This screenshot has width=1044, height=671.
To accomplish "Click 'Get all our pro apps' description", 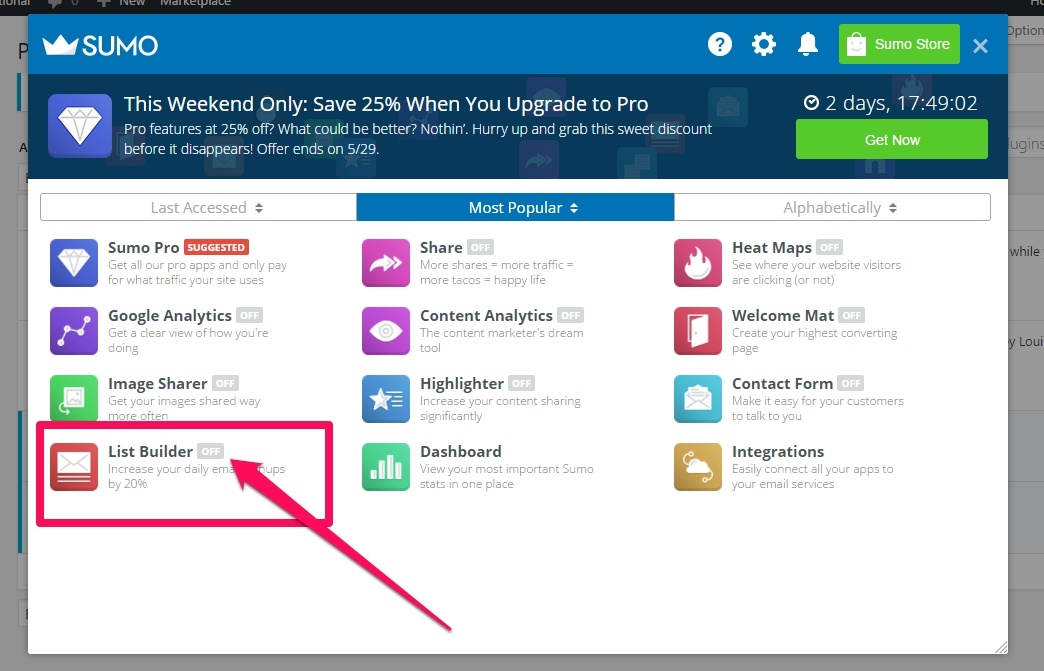I will coord(198,272).
